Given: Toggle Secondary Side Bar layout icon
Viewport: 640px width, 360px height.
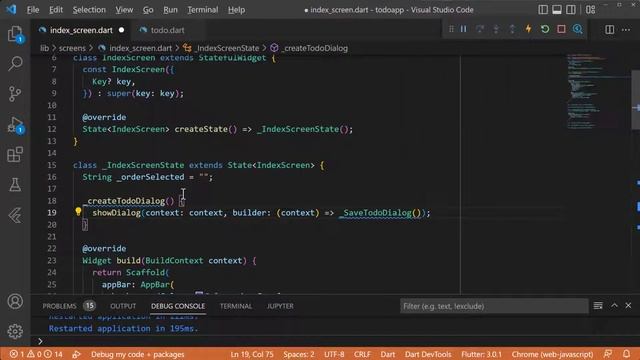Looking at the screenshot, I should tap(571, 9).
